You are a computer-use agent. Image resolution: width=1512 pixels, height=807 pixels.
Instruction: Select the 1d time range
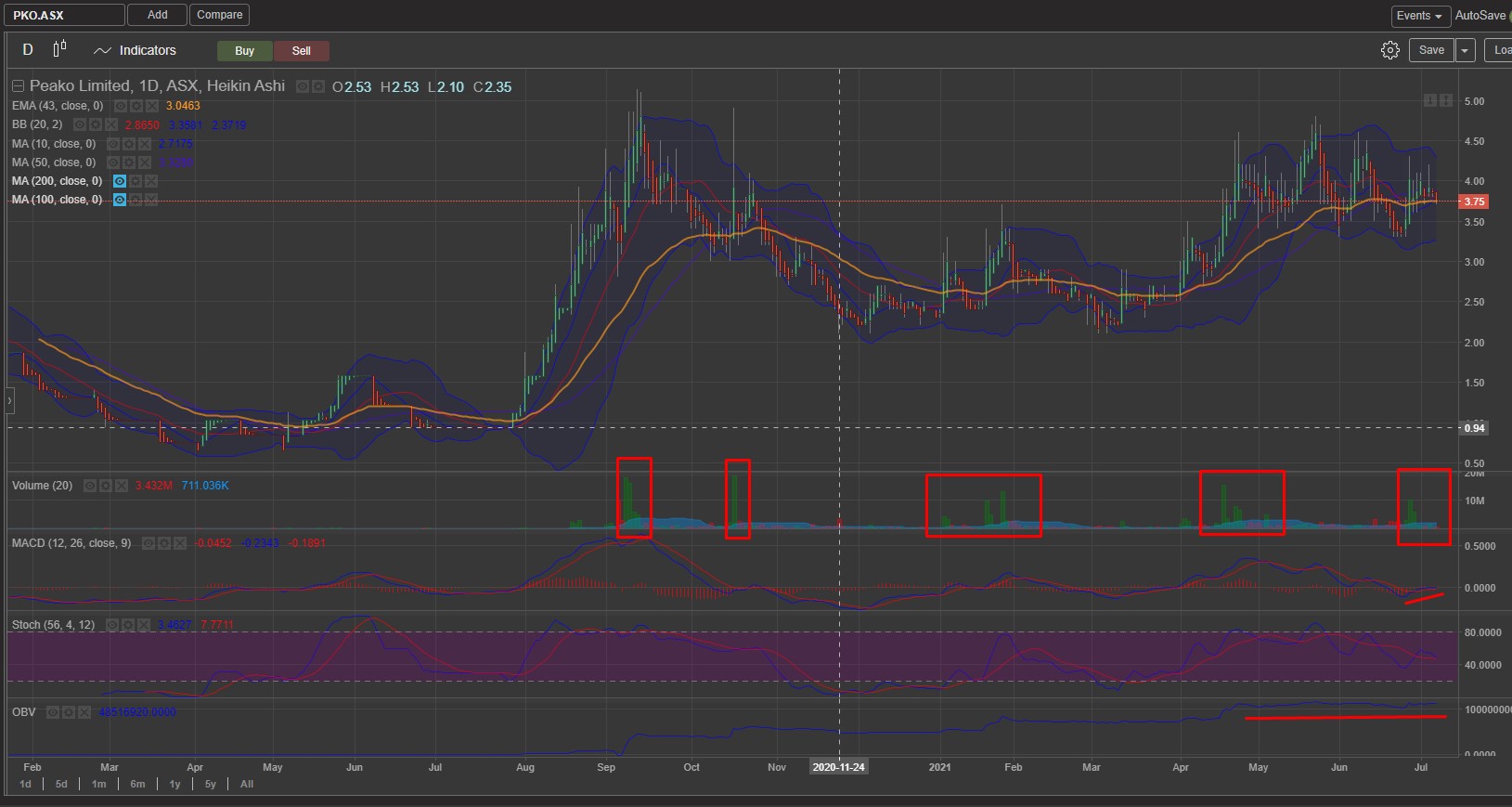pos(26,784)
